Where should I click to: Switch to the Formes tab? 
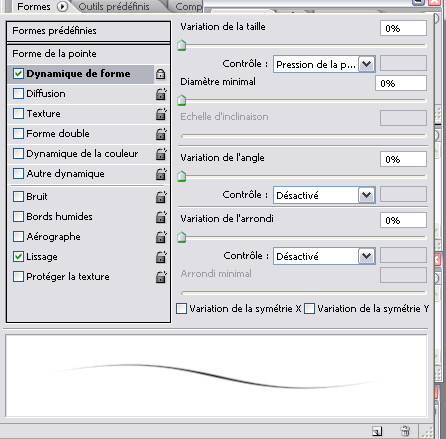click(34, 6)
